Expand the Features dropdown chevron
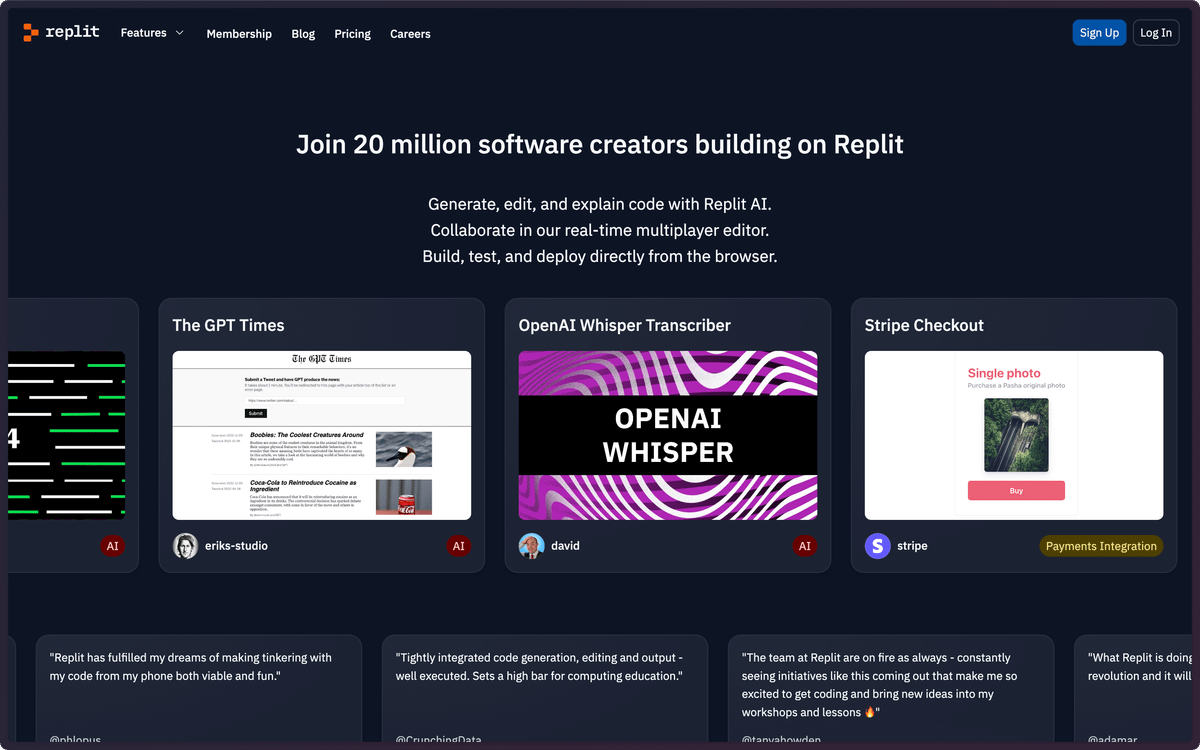This screenshot has width=1200, height=750. click(180, 33)
